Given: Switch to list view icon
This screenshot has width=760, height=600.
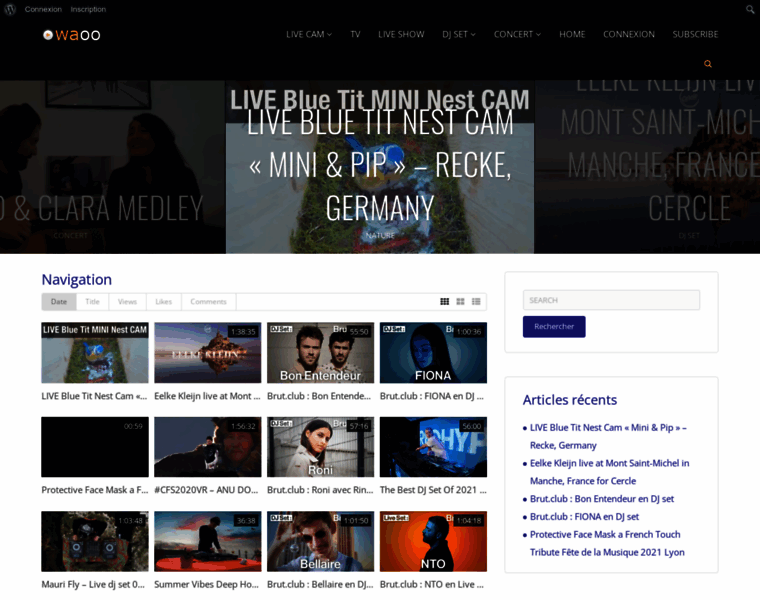Looking at the screenshot, I should click(476, 301).
